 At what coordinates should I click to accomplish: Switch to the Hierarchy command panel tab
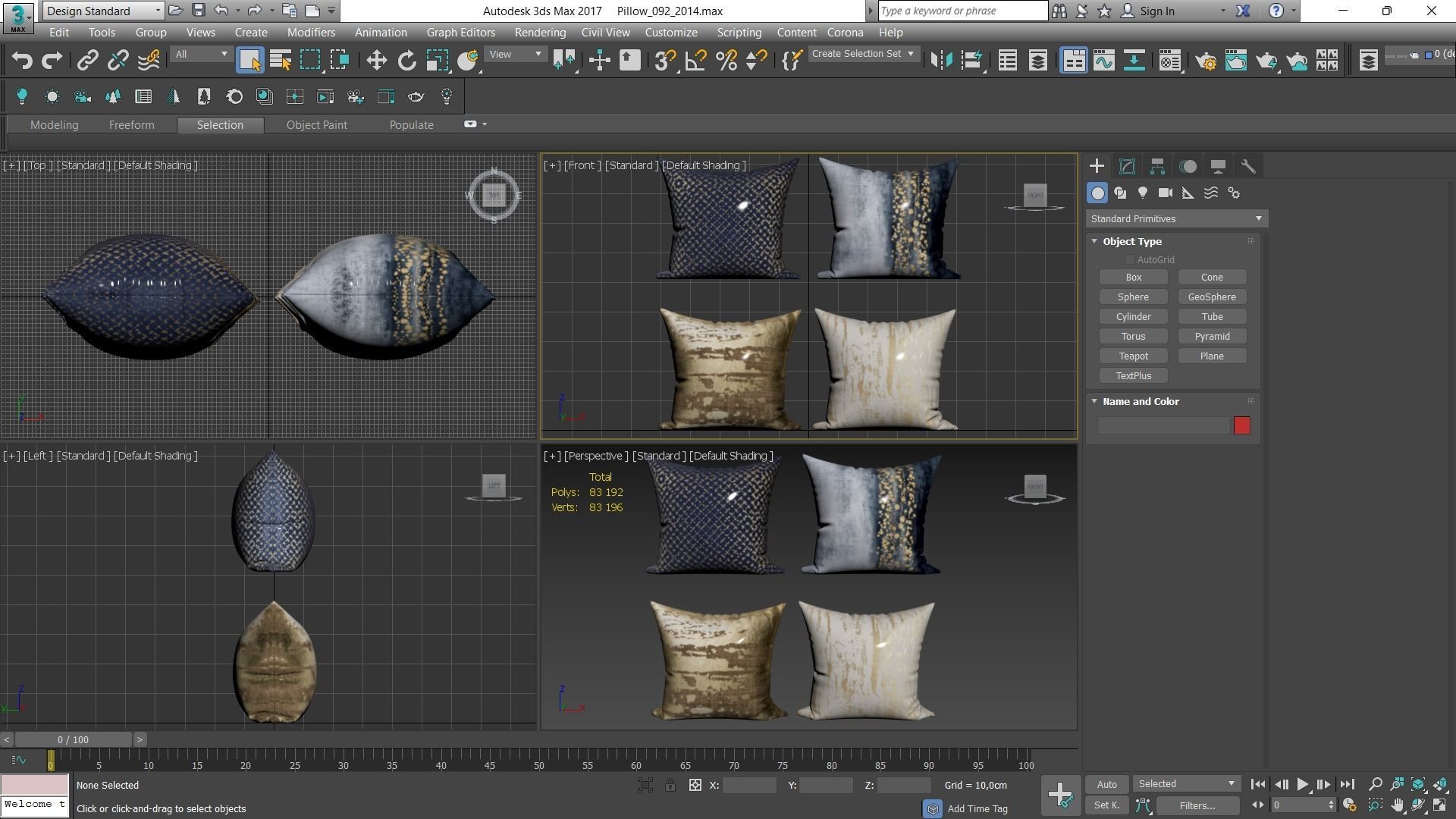pyautogui.click(x=1157, y=166)
